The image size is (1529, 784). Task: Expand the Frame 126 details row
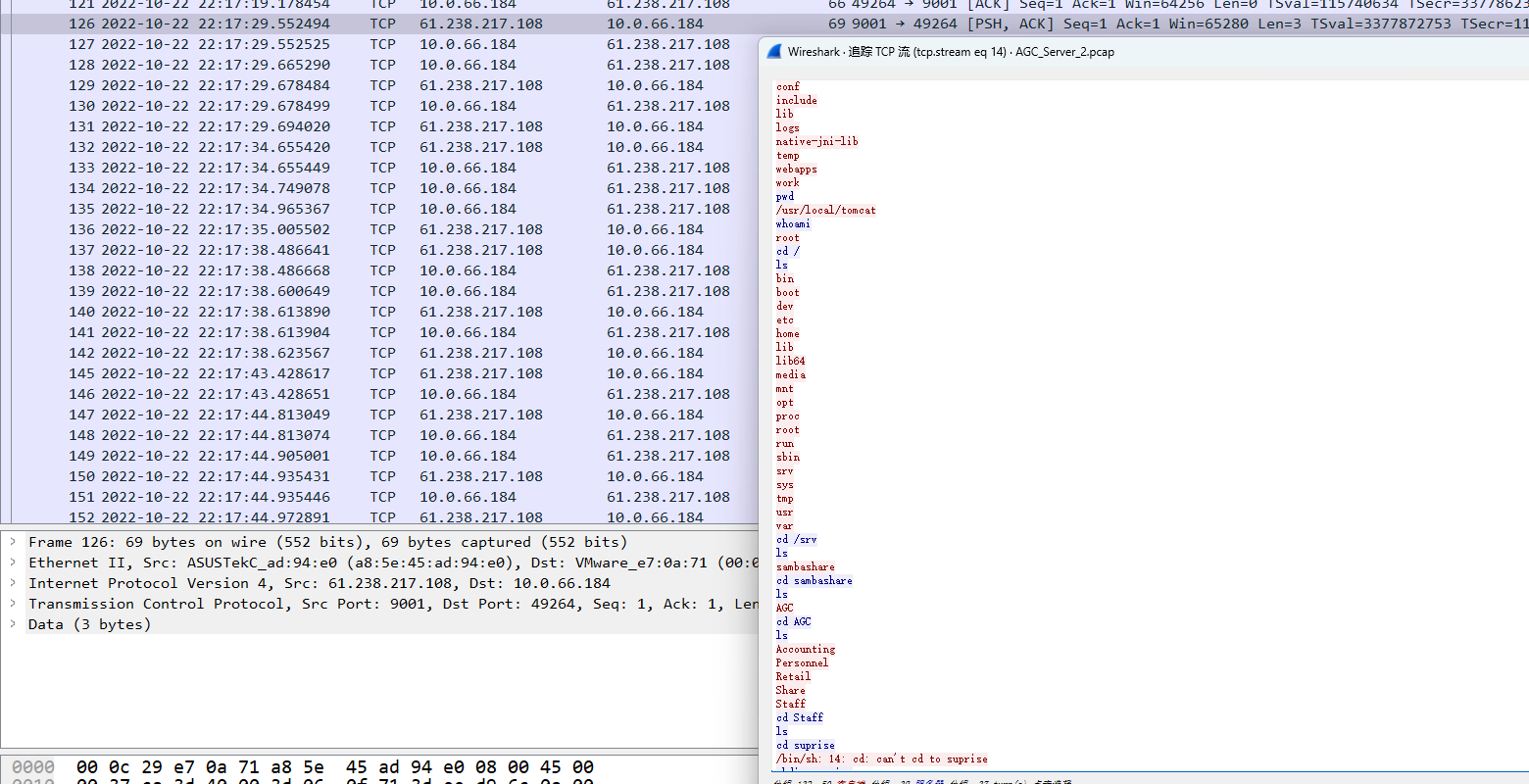pyautogui.click(x=13, y=542)
